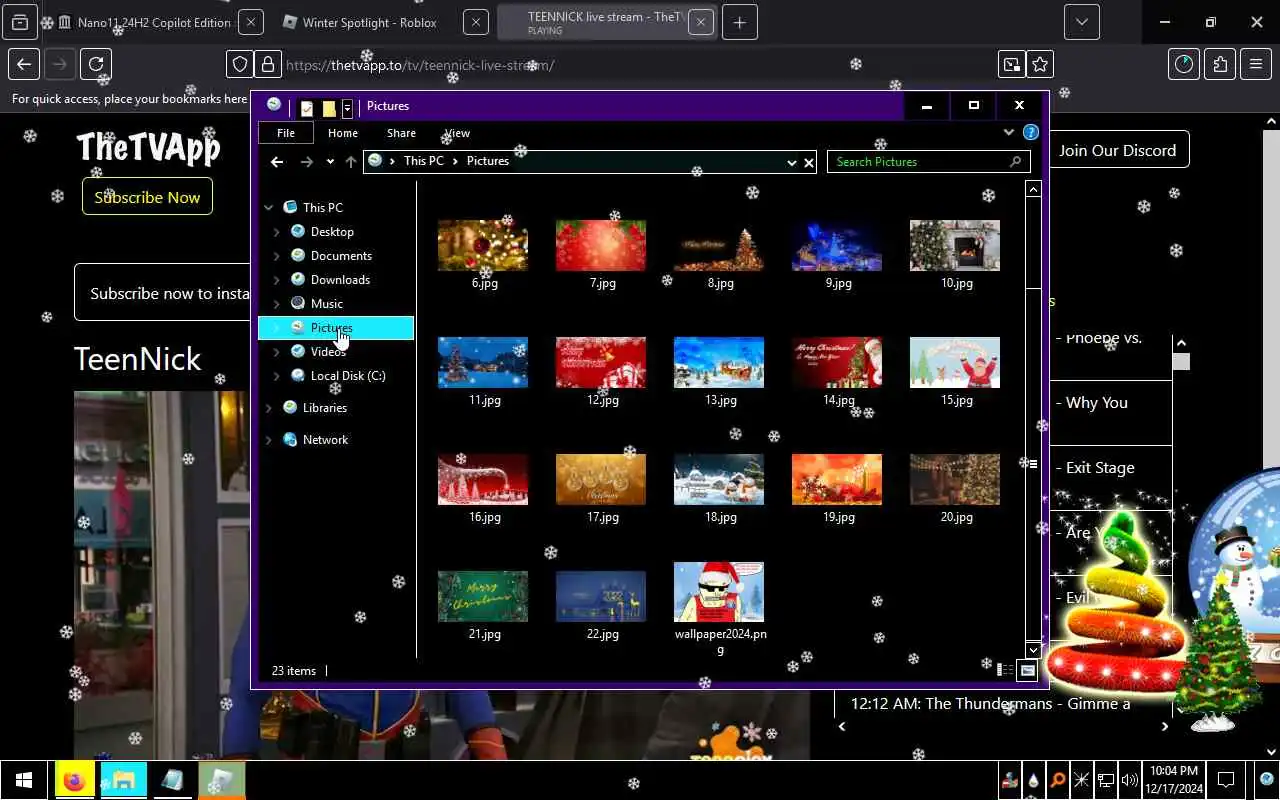Screen dimensions: 1280x800
Task: Open the View ribbon tab
Action: pyautogui.click(x=457, y=133)
